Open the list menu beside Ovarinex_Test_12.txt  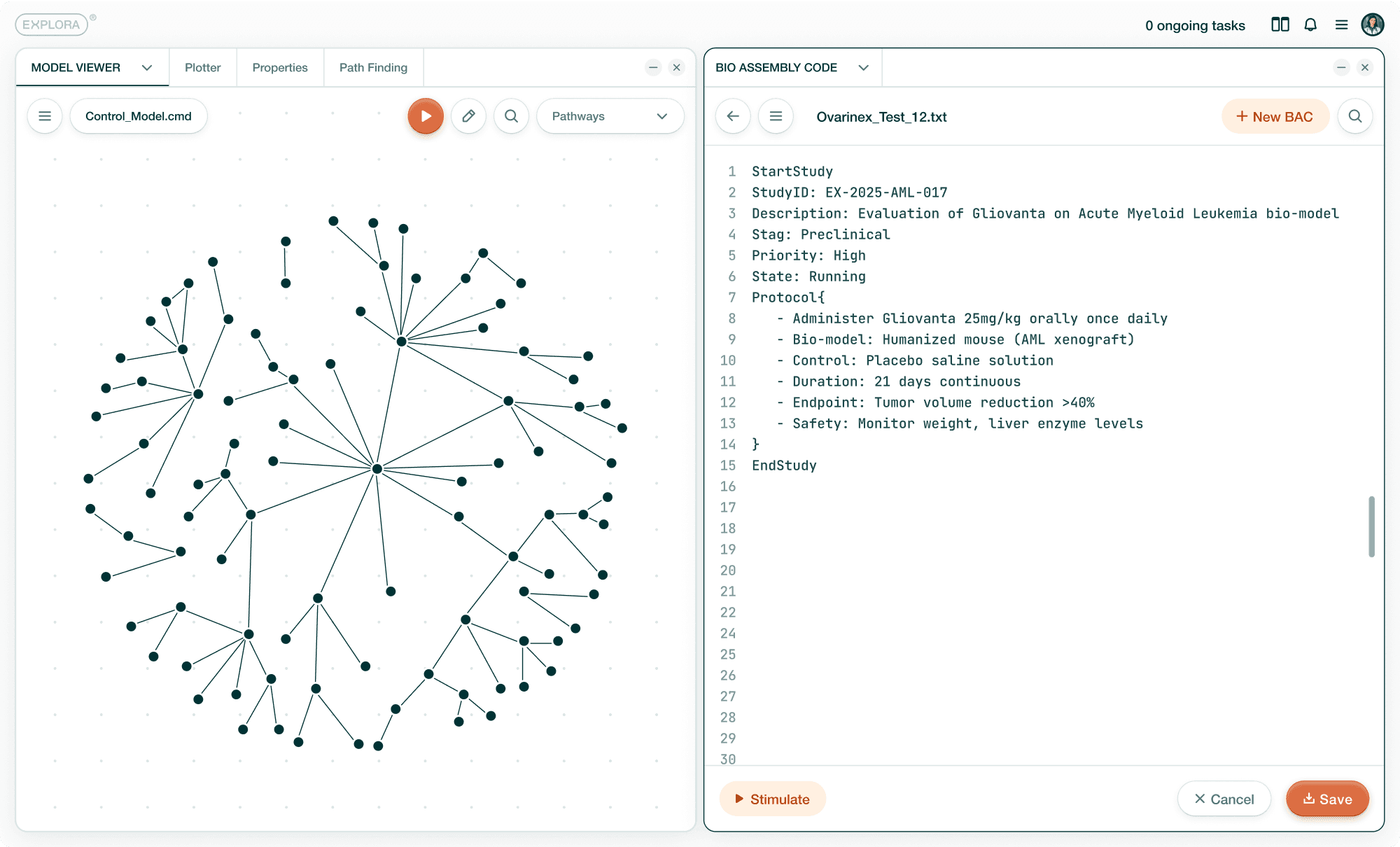coord(776,116)
